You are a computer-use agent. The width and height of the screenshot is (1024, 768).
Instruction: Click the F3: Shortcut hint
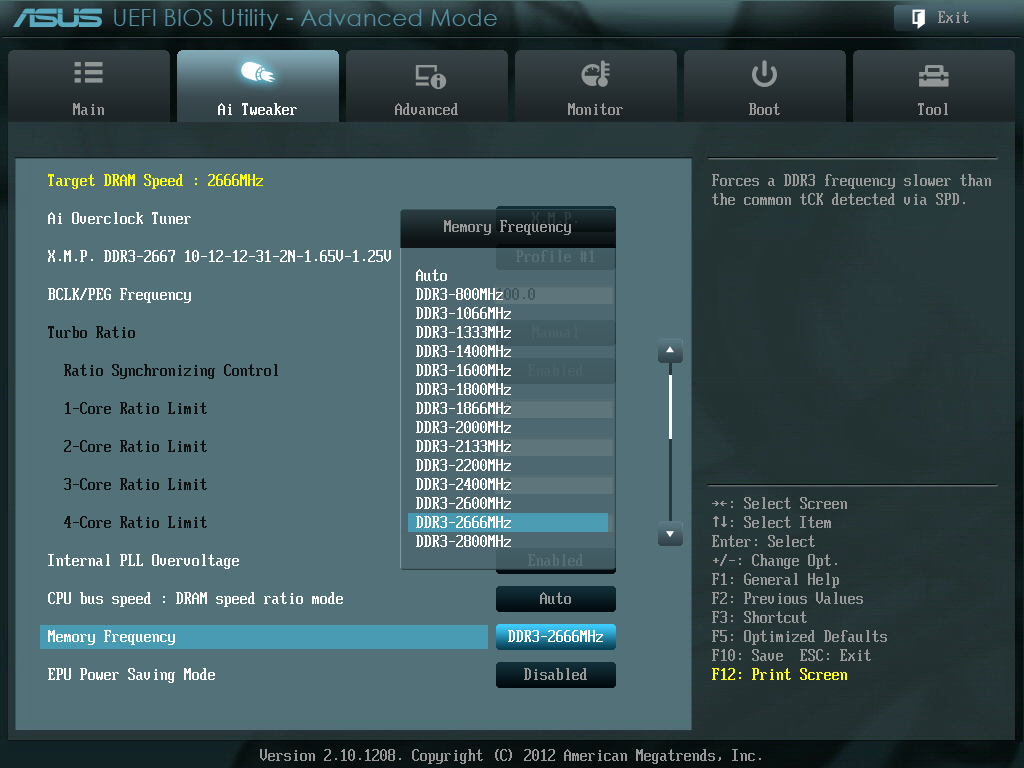[x=760, y=618]
